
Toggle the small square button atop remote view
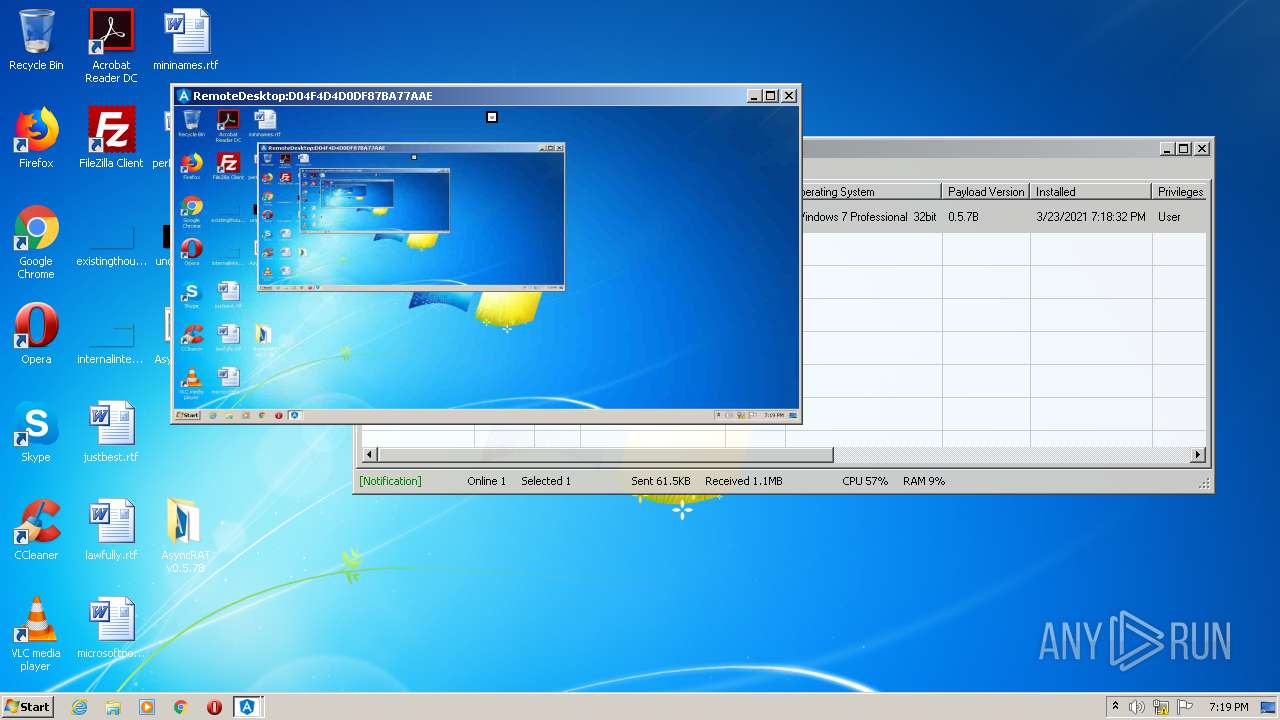coord(491,117)
